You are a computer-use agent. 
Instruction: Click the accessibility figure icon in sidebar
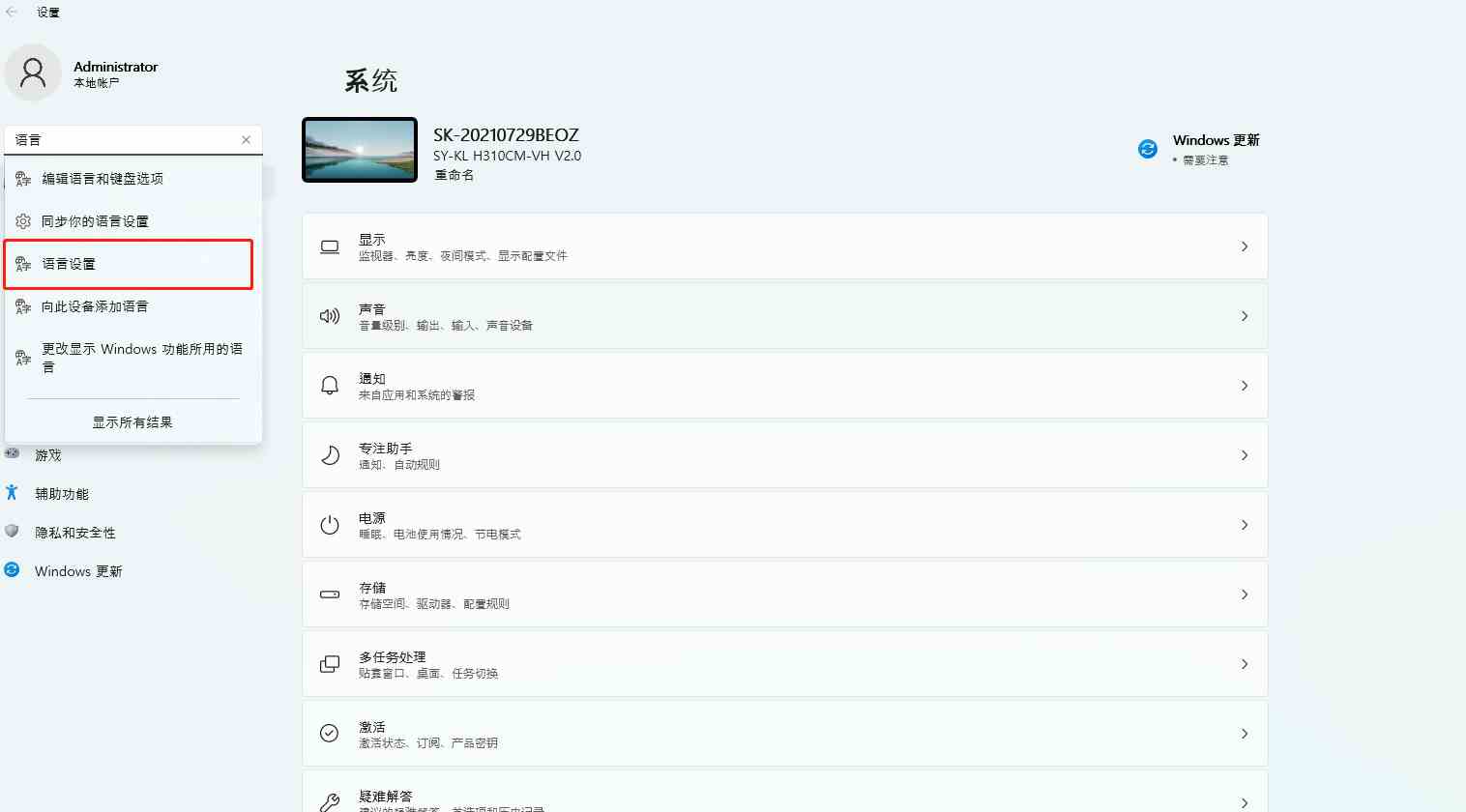12,492
